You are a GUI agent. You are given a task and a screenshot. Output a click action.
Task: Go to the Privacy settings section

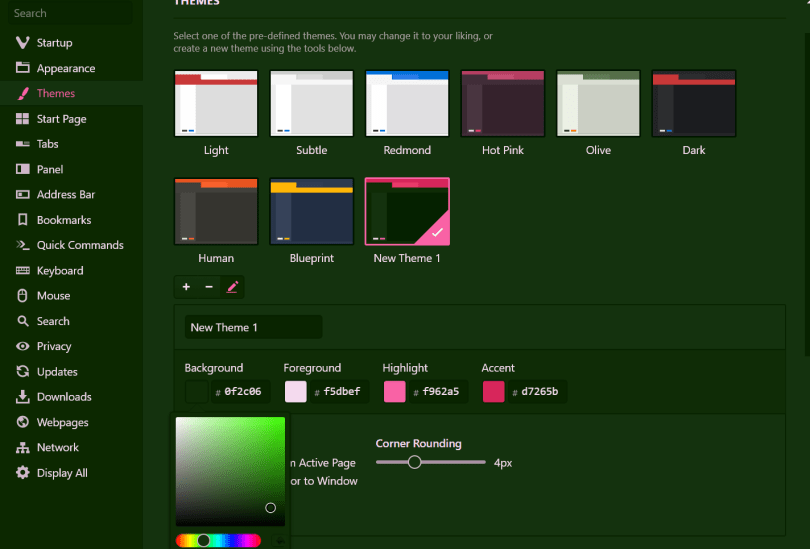click(54, 347)
